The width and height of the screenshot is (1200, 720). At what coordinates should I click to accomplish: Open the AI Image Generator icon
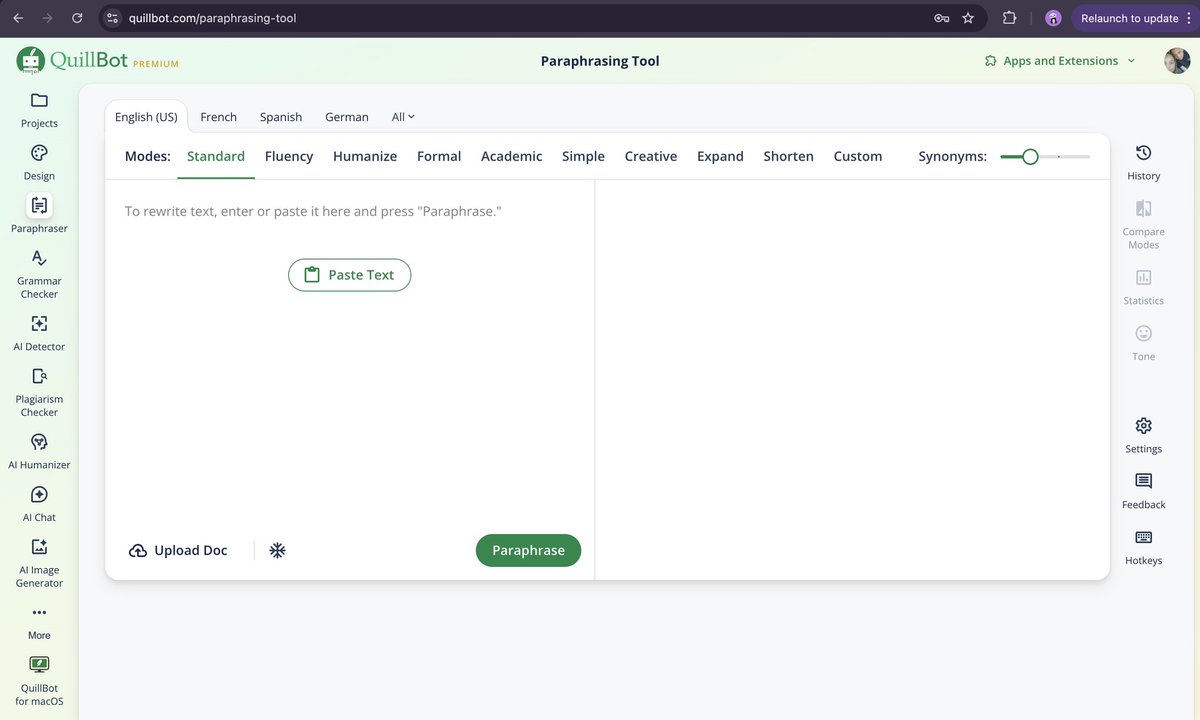(39, 547)
